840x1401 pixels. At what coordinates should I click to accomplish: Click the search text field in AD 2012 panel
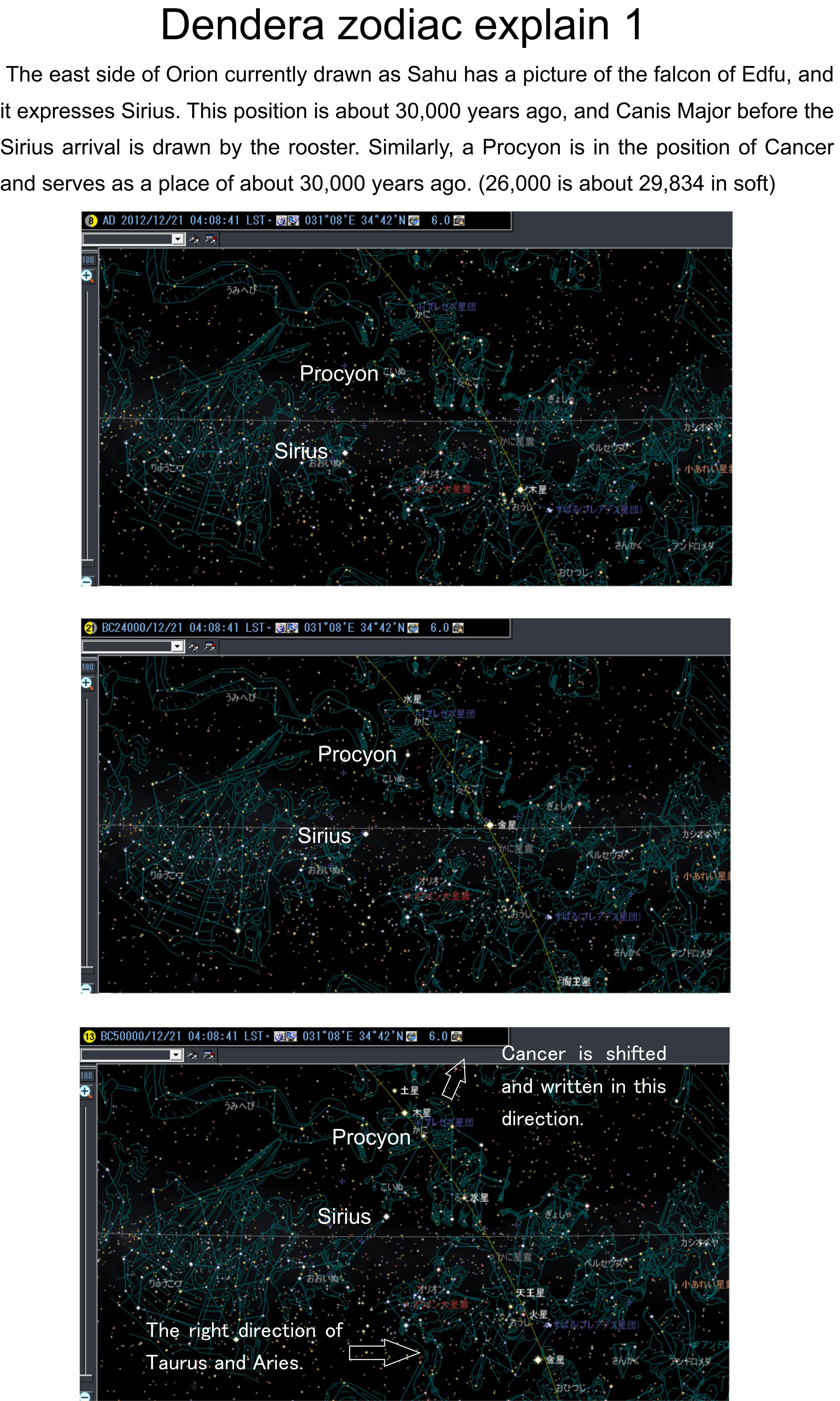coord(128,239)
